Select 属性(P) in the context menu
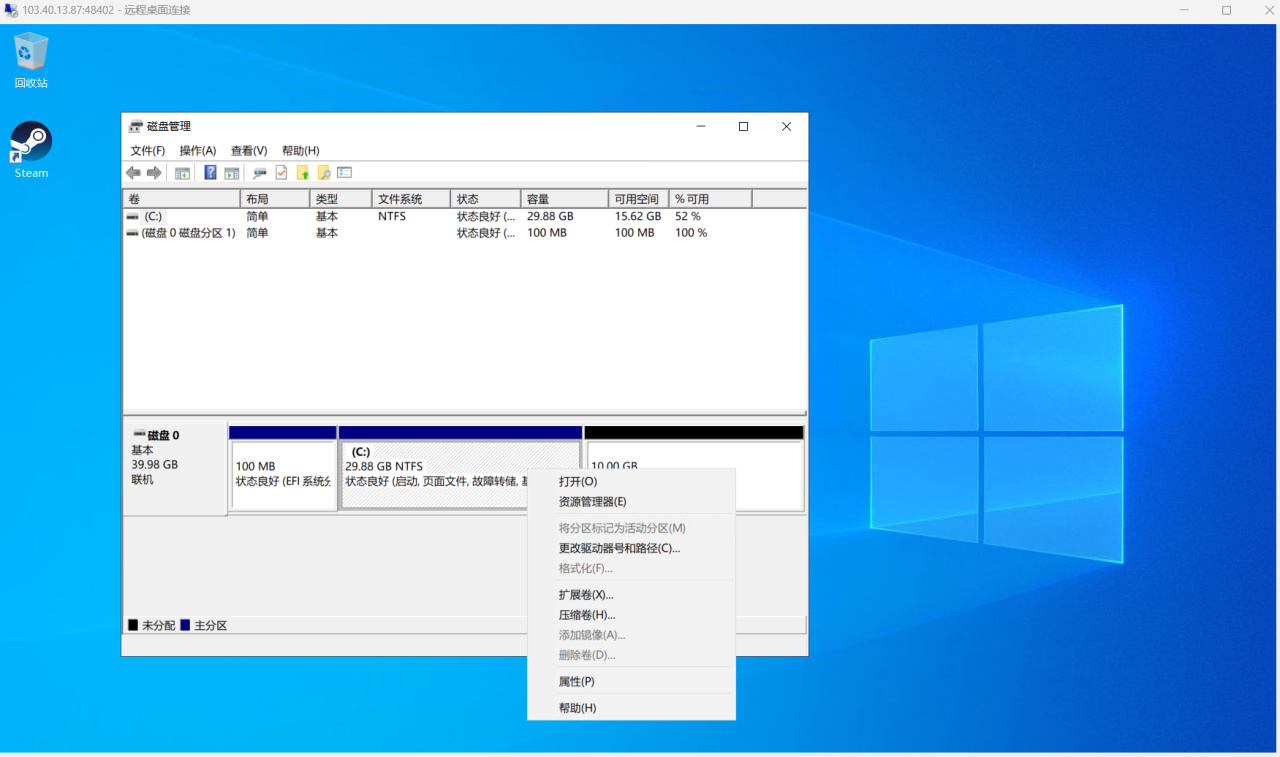1280x757 pixels. pos(576,682)
